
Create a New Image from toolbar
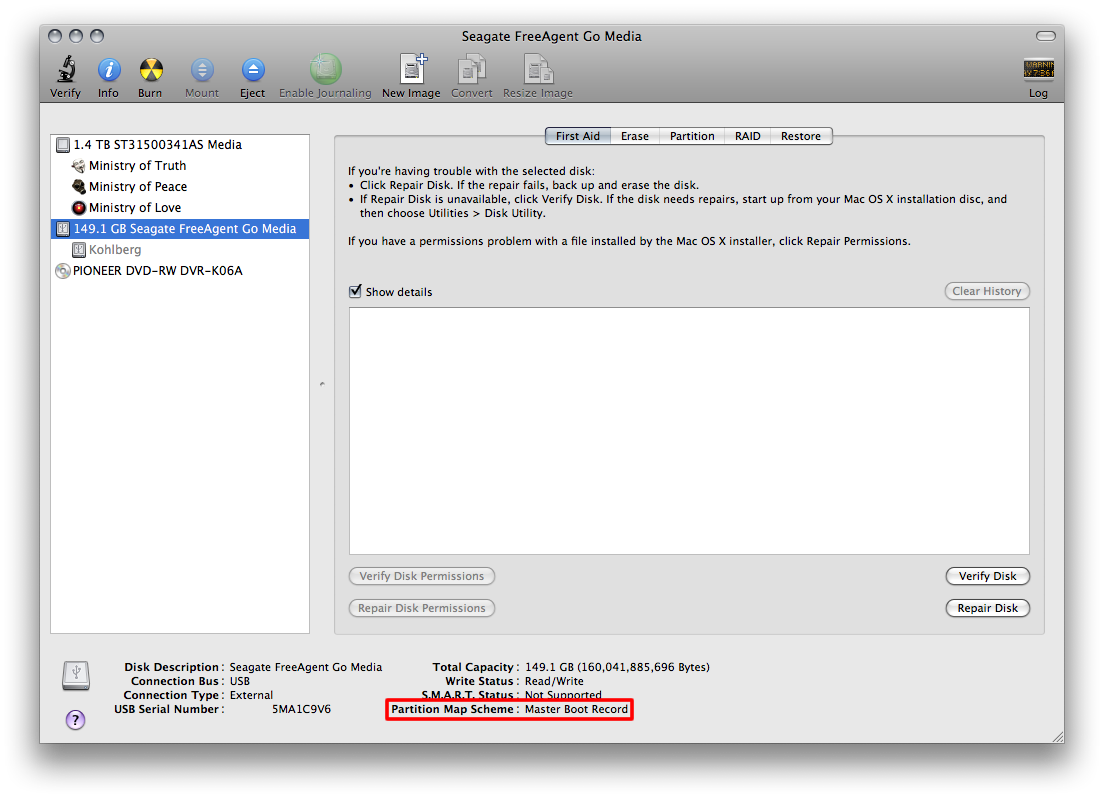[x=413, y=68]
